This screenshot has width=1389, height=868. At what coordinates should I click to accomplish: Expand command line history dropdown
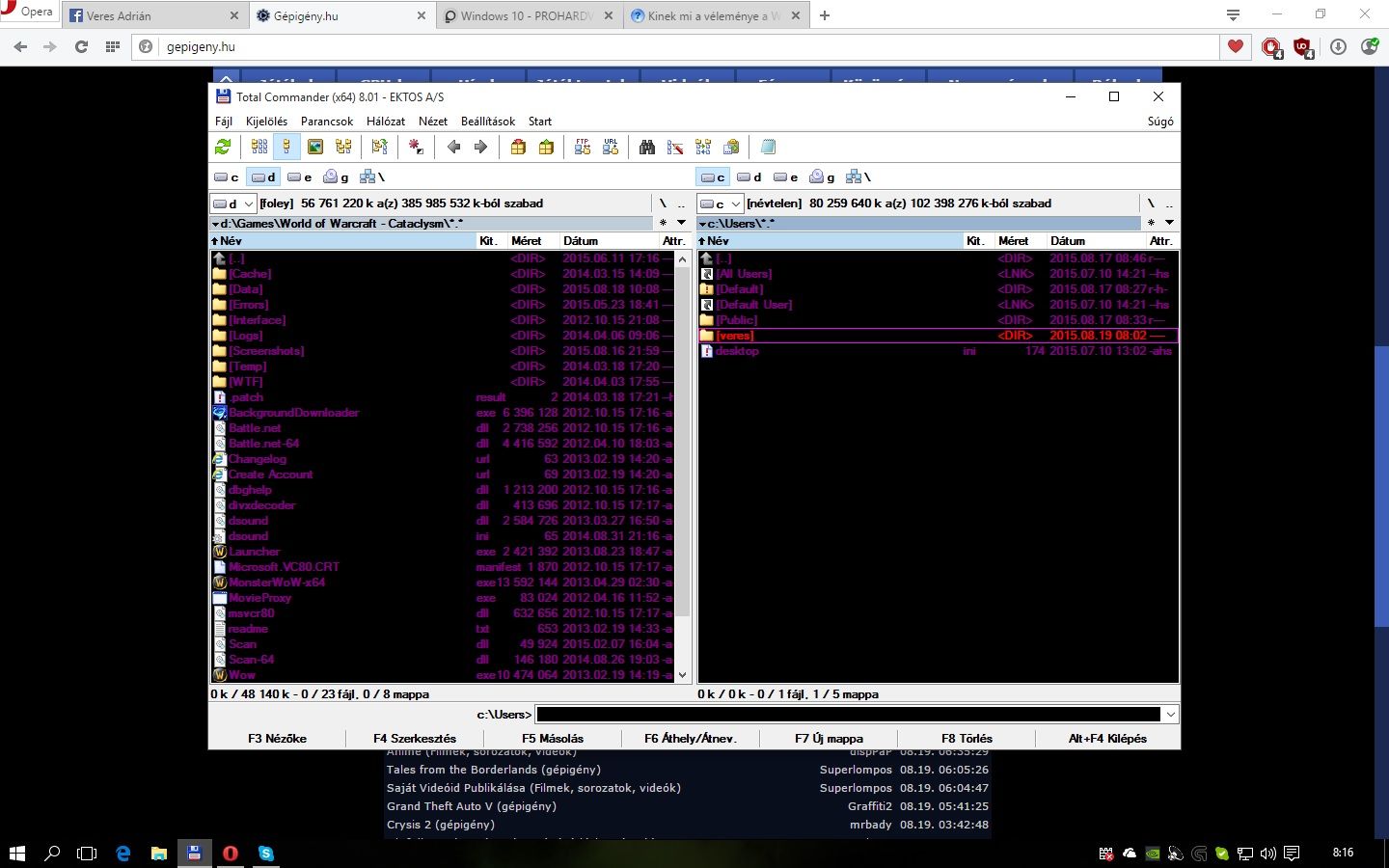click(1171, 715)
